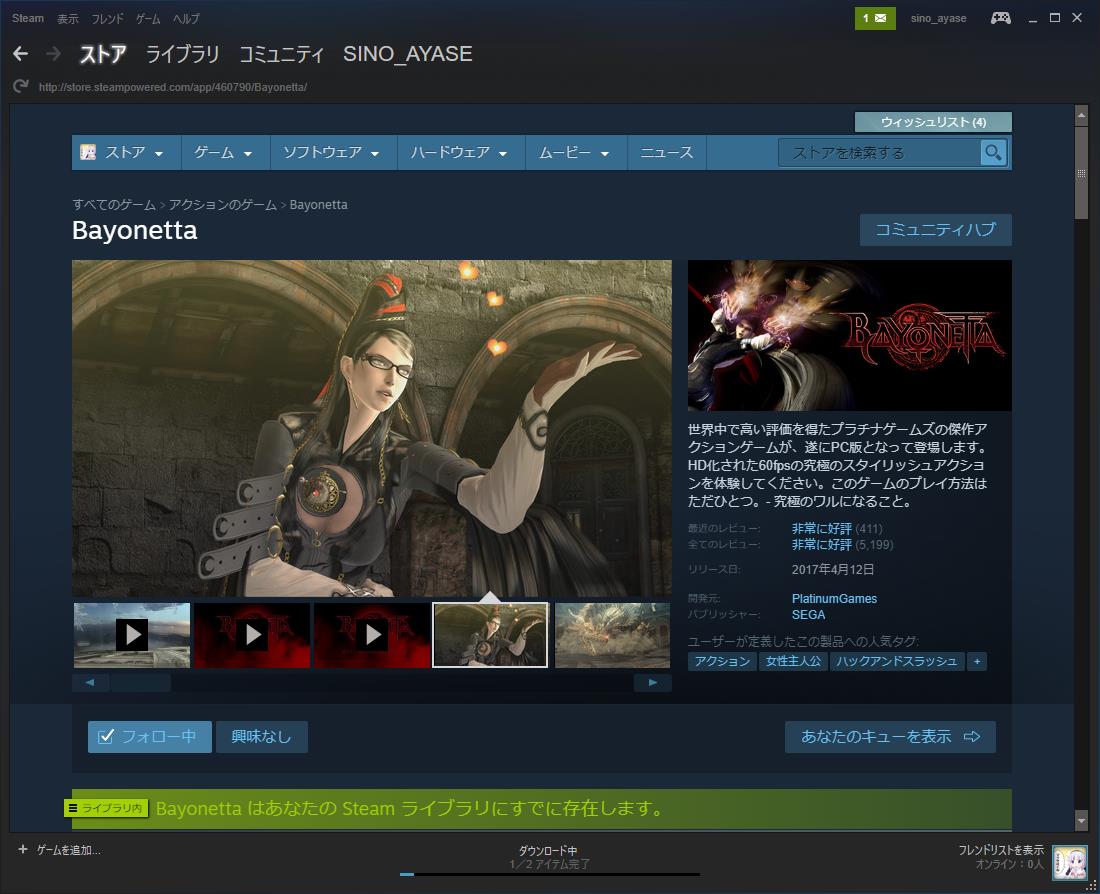Open the フレンド menu

click(107, 18)
